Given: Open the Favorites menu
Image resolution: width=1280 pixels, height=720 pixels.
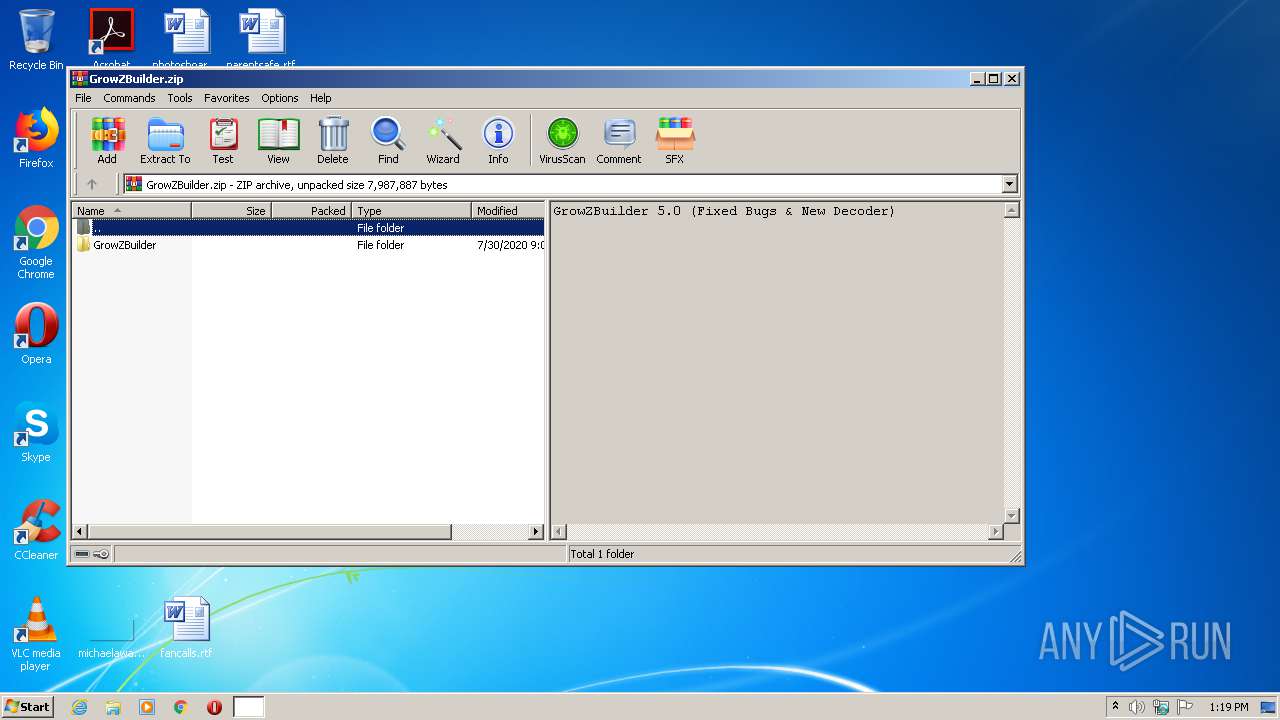Looking at the screenshot, I should click(227, 98).
